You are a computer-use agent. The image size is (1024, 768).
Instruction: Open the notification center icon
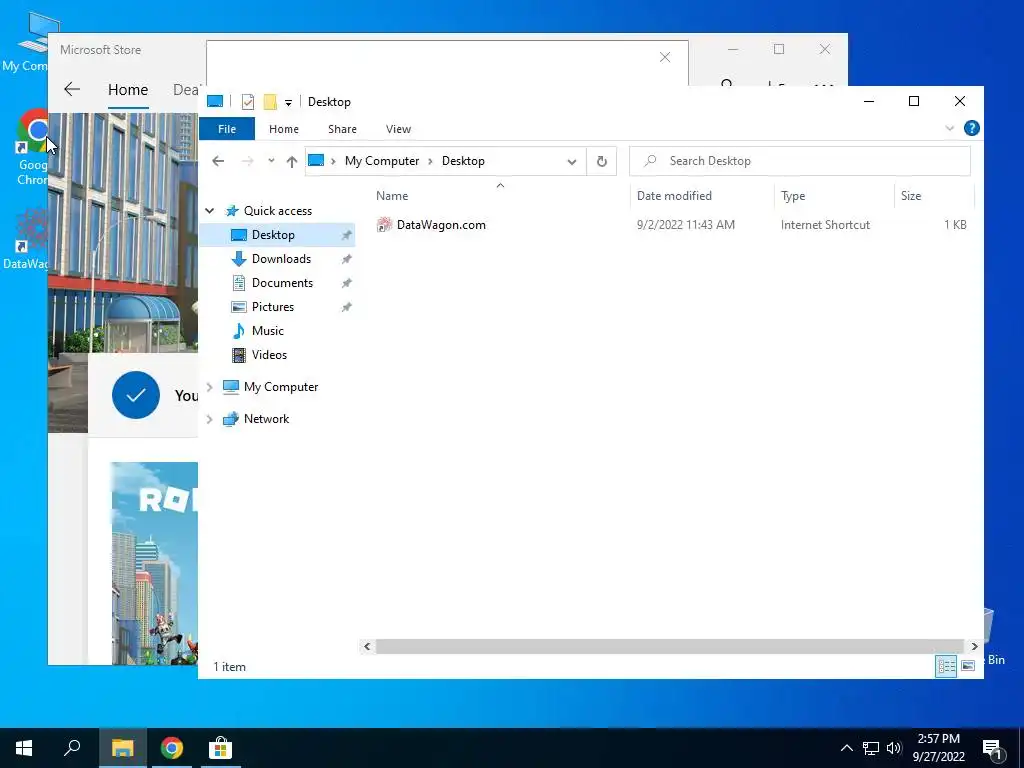(992, 749)
